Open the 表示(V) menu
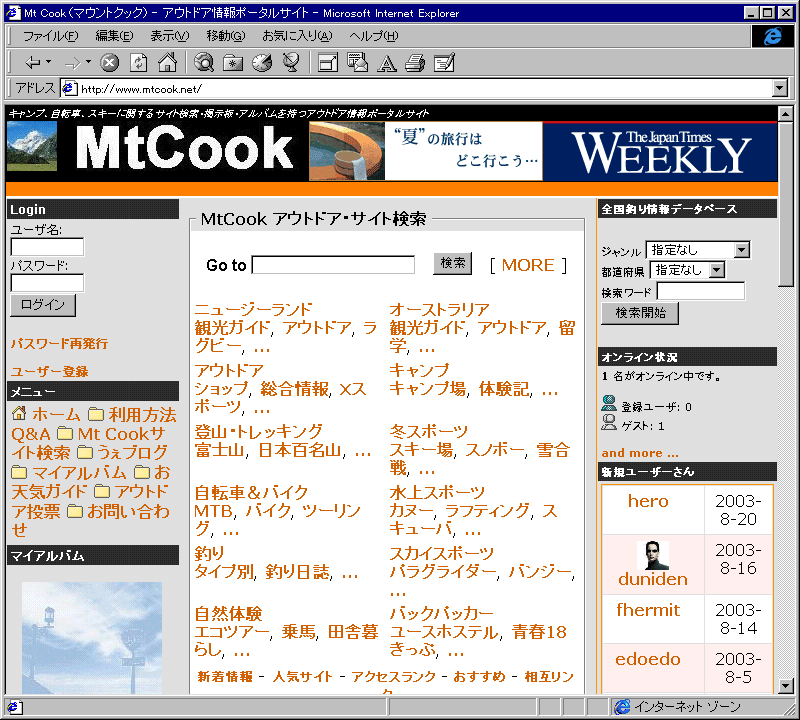The width and height of the screenshot is (800, 720). tap(169, 36)
